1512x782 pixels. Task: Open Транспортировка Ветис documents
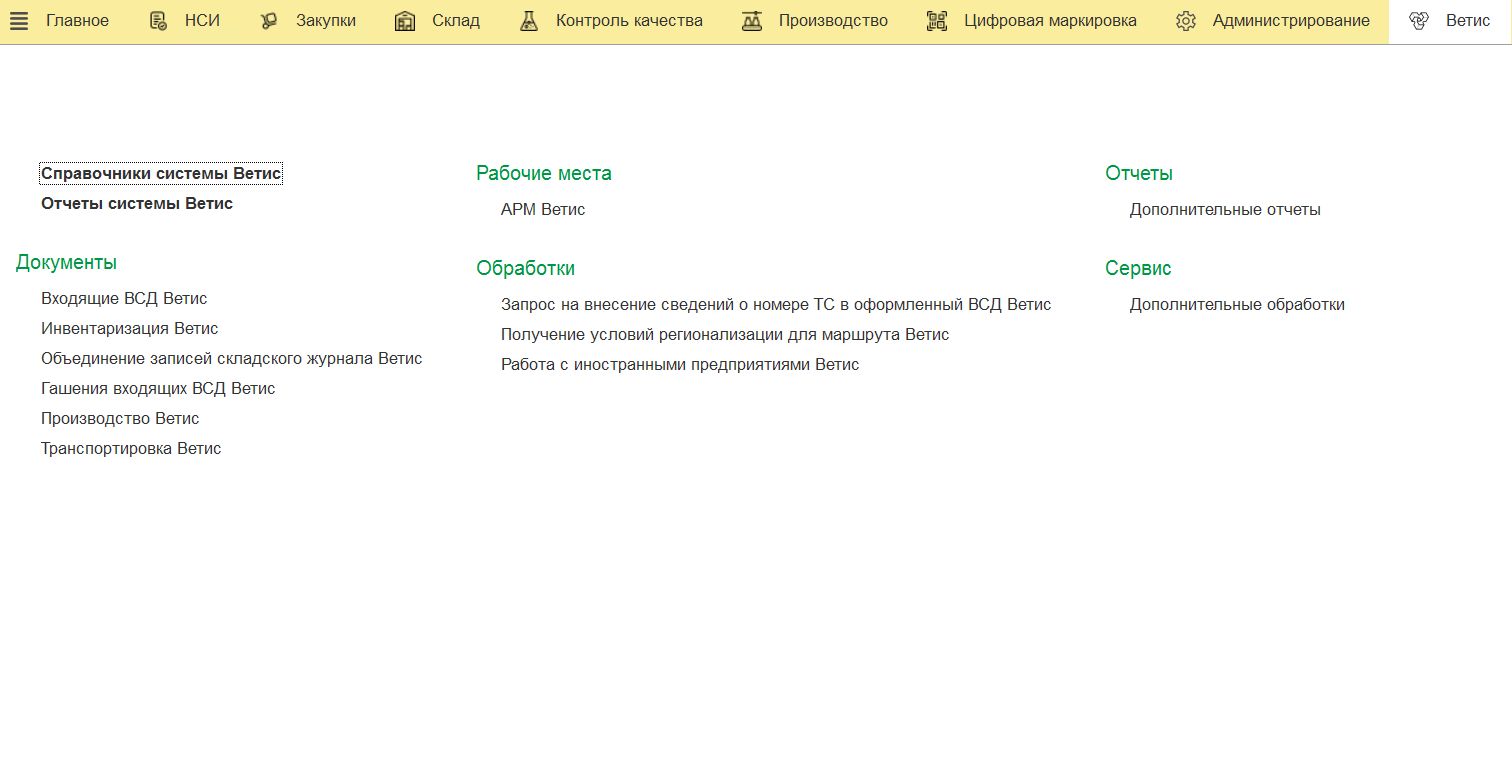(131, 449)
